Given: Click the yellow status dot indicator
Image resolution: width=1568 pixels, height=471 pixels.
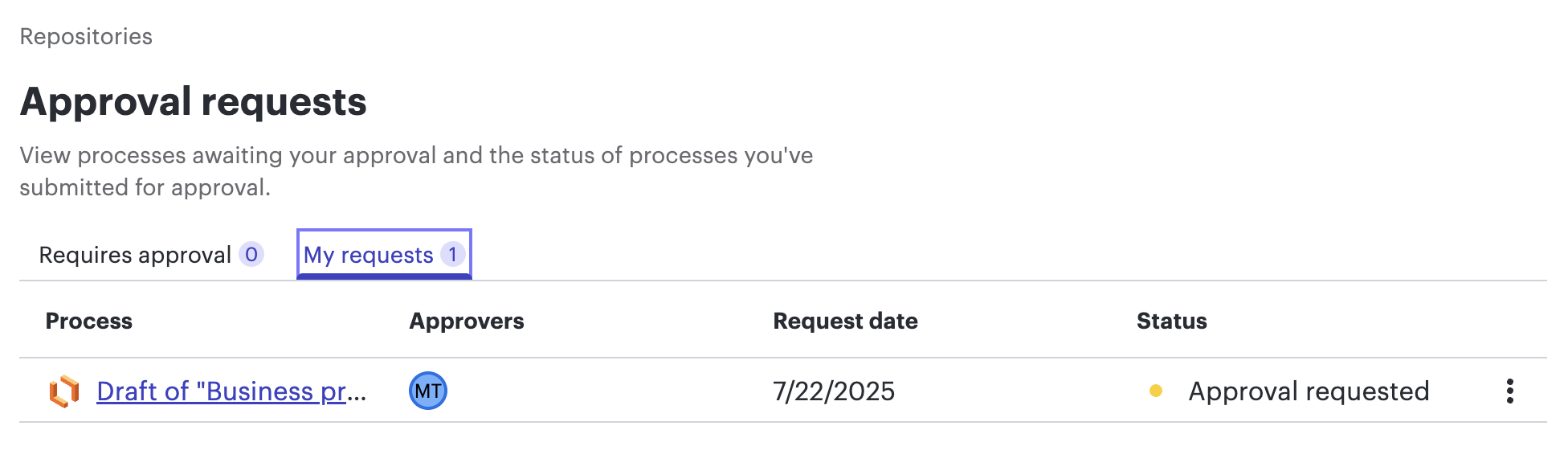Looking at the screenshot, I should click(x=1155, y=391).
